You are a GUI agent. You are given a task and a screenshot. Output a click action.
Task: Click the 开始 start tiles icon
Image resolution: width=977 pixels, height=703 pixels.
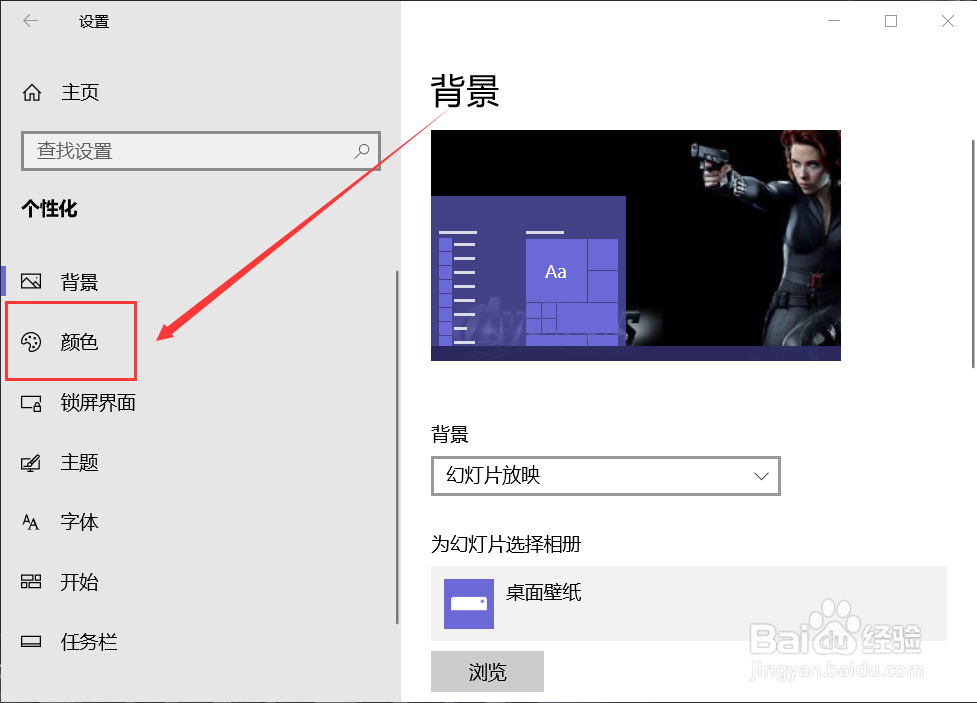click(31, 581)
